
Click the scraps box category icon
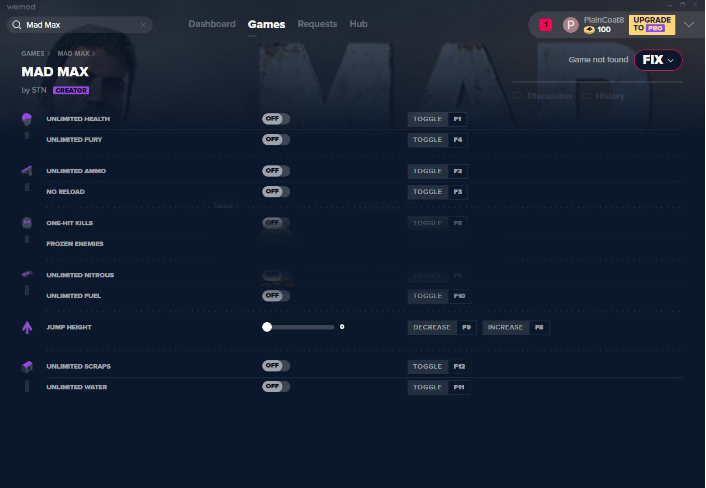(x=27, y=367)
